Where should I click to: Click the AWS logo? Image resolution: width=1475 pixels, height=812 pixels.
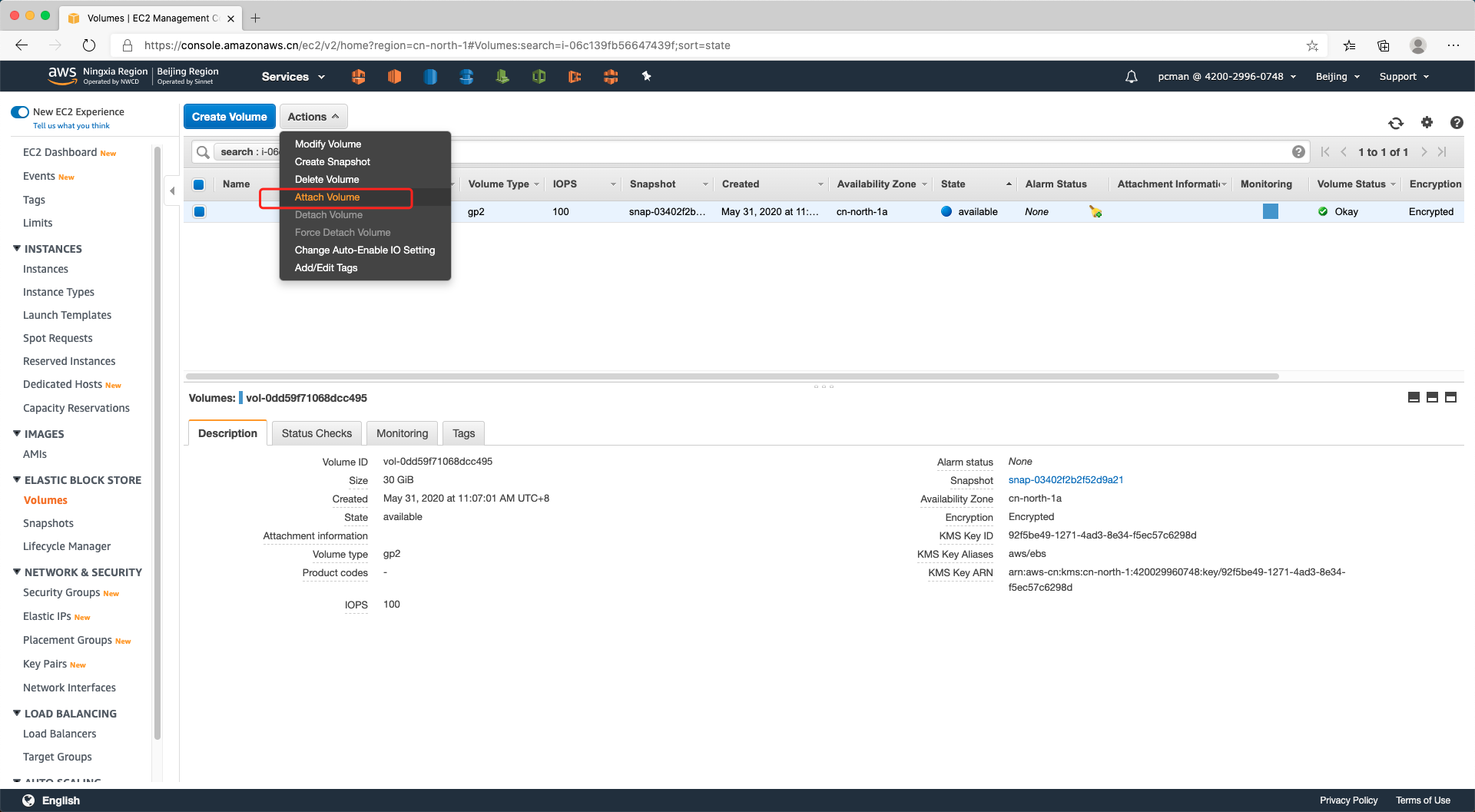61,75
